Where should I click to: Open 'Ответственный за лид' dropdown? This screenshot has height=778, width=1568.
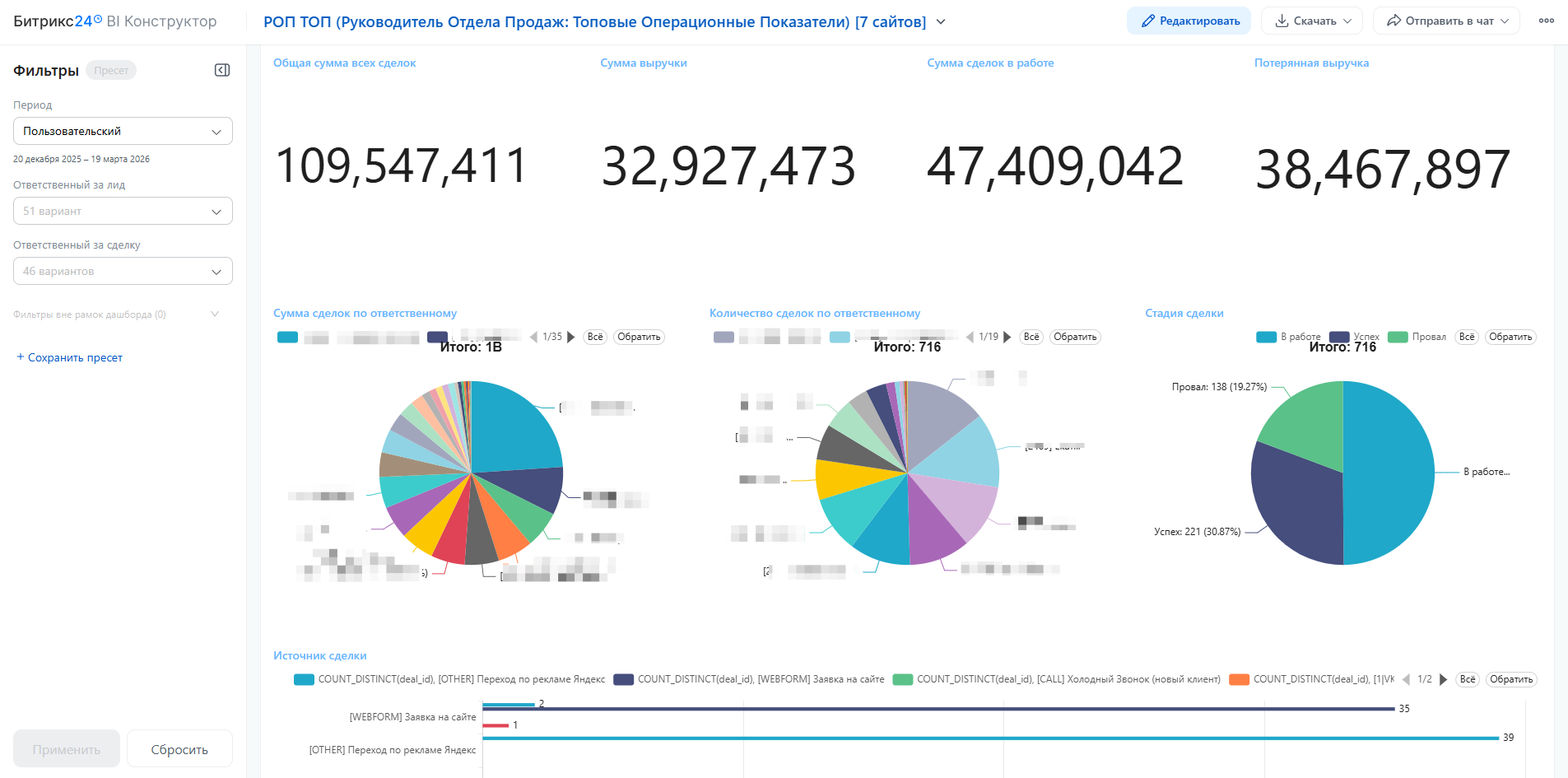point(123,211)
